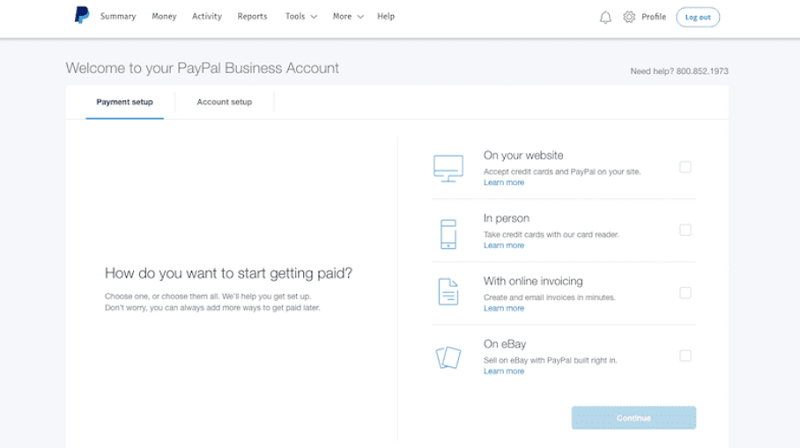The width and height of the screenshot is (800, 448).
Task: Click 'Create and email invoices in minutes' text
Action: pyautogui.click(x=549, y=297)
